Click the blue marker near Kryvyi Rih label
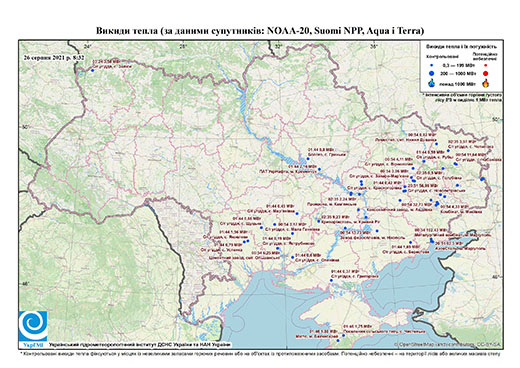 click(x=319, y=221)
